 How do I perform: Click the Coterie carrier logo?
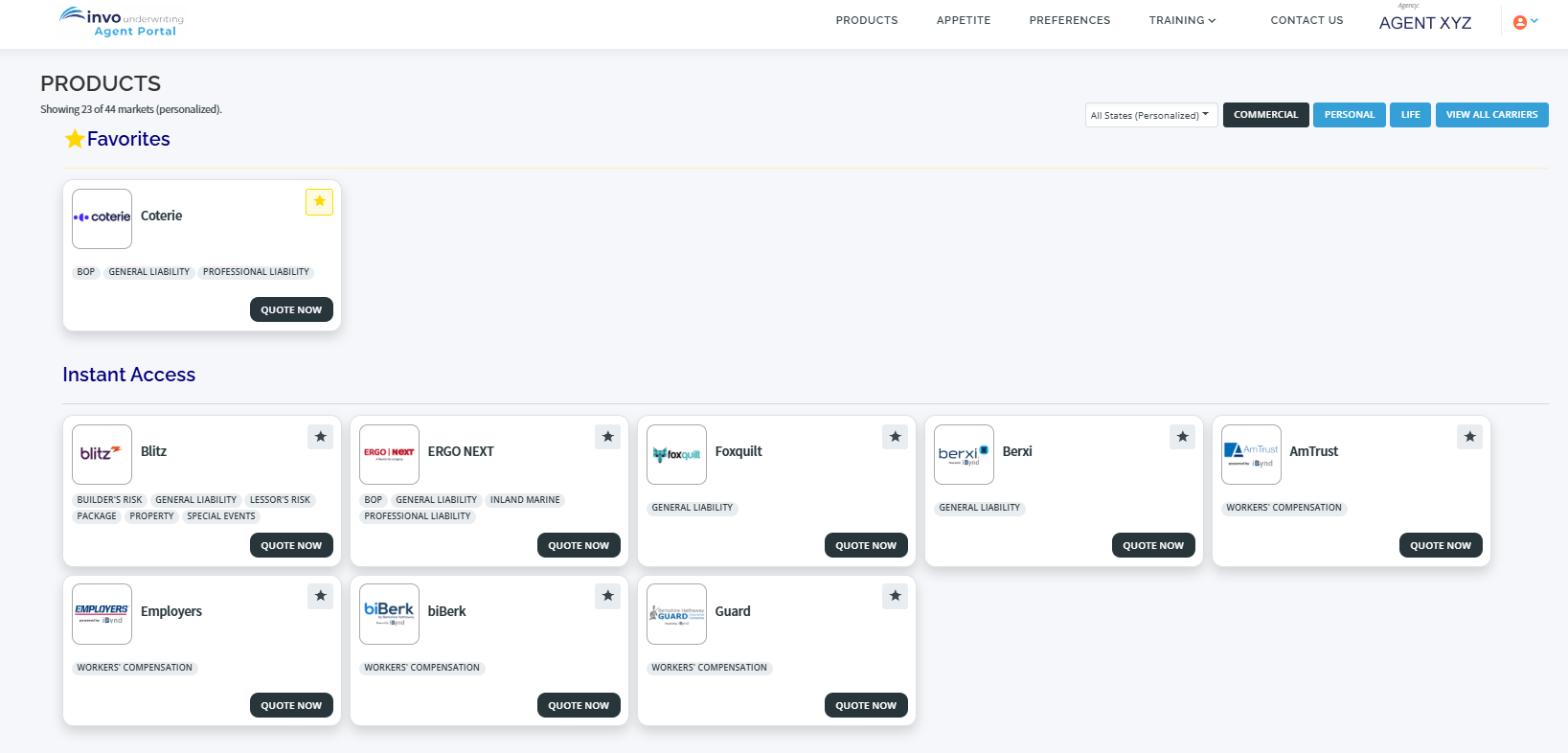(102, 218)
